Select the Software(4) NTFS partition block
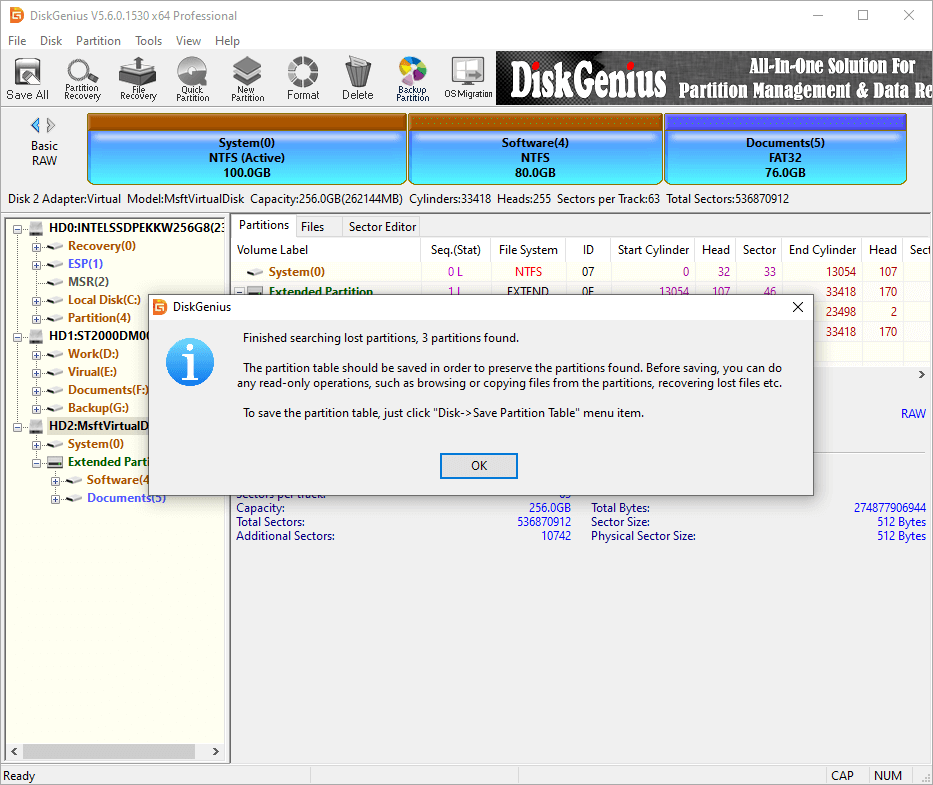This screenshot has height=785, width=933. point(535,149)
